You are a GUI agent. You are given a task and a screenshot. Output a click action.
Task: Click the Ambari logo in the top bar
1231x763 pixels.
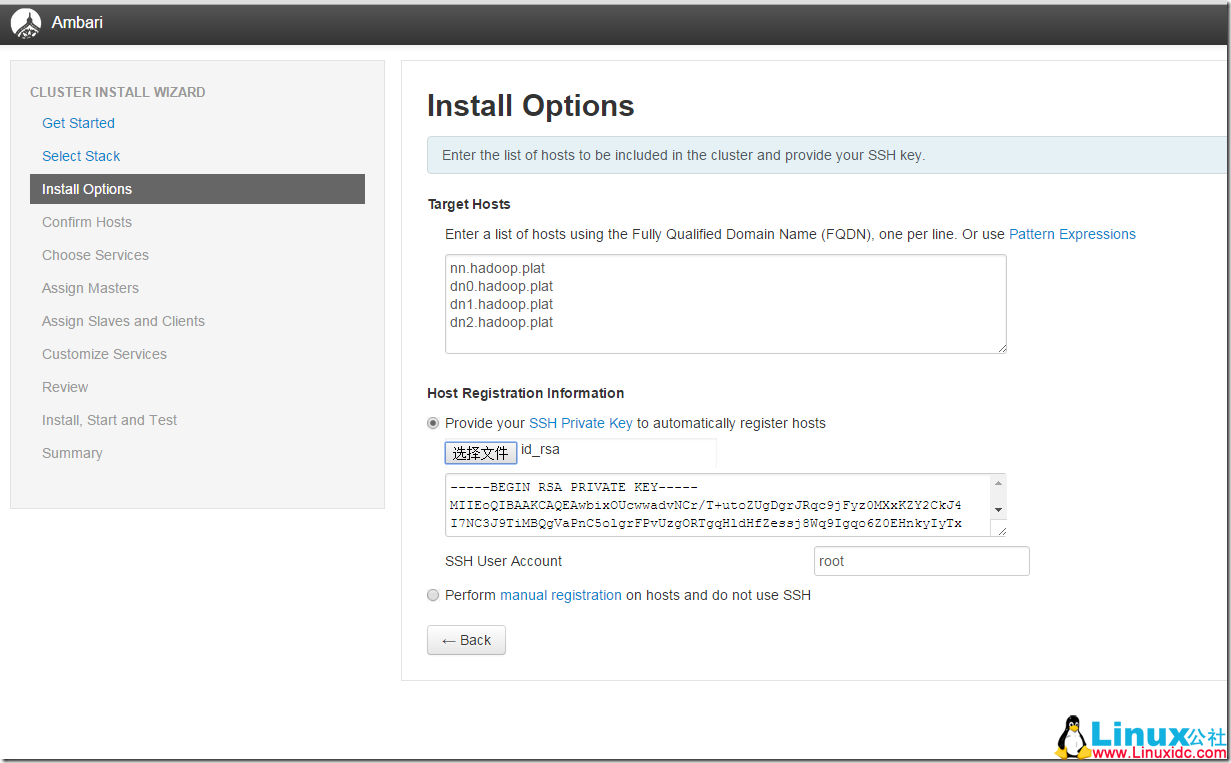click(25, 22)
